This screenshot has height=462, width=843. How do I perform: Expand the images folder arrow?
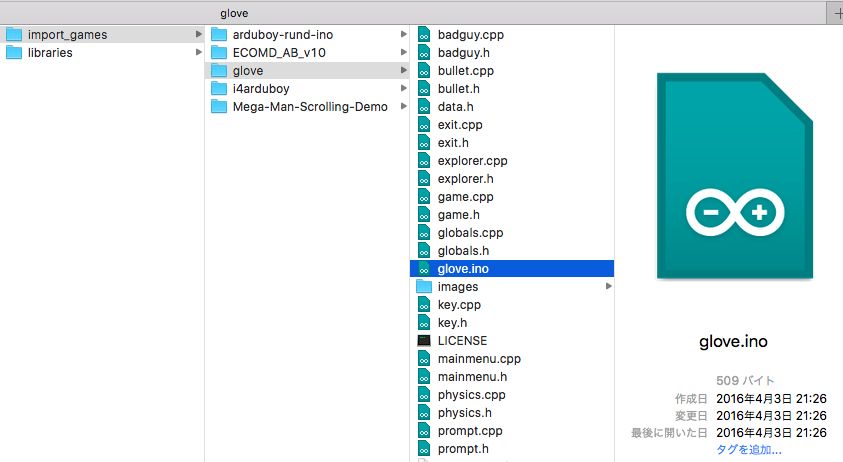coord(609,286)
